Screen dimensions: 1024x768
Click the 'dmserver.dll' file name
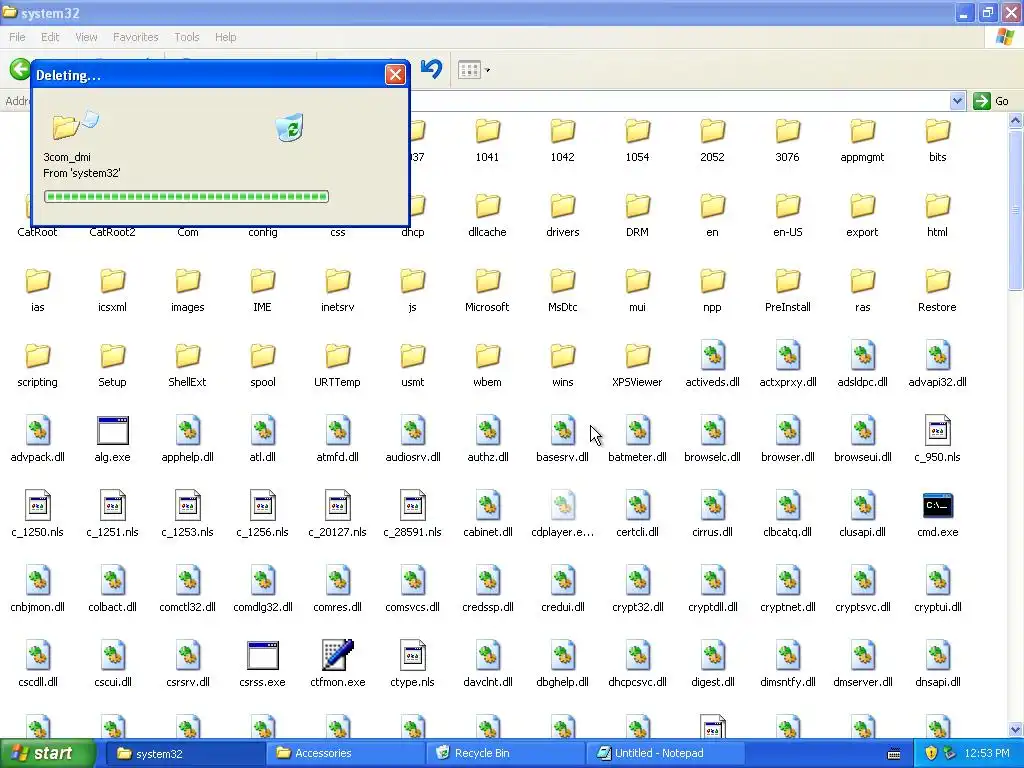pyautogui.click(x=863, y=682)
